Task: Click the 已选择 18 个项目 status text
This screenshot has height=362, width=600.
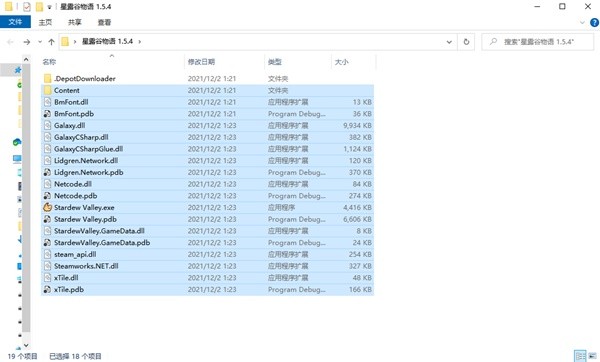Action: [75, 356]
